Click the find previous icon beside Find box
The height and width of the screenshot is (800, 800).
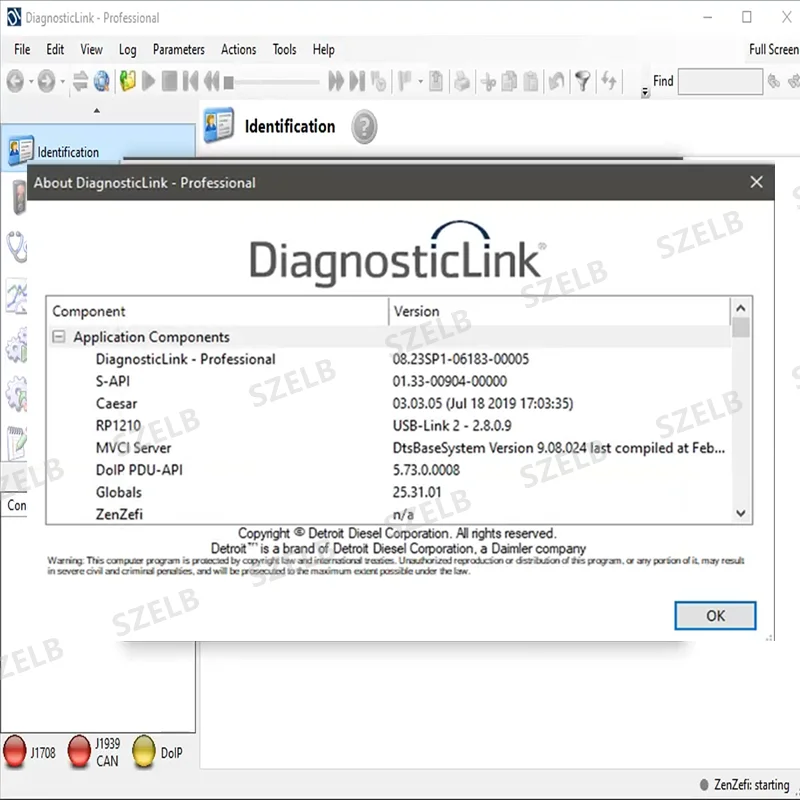(x=774, y=81)
